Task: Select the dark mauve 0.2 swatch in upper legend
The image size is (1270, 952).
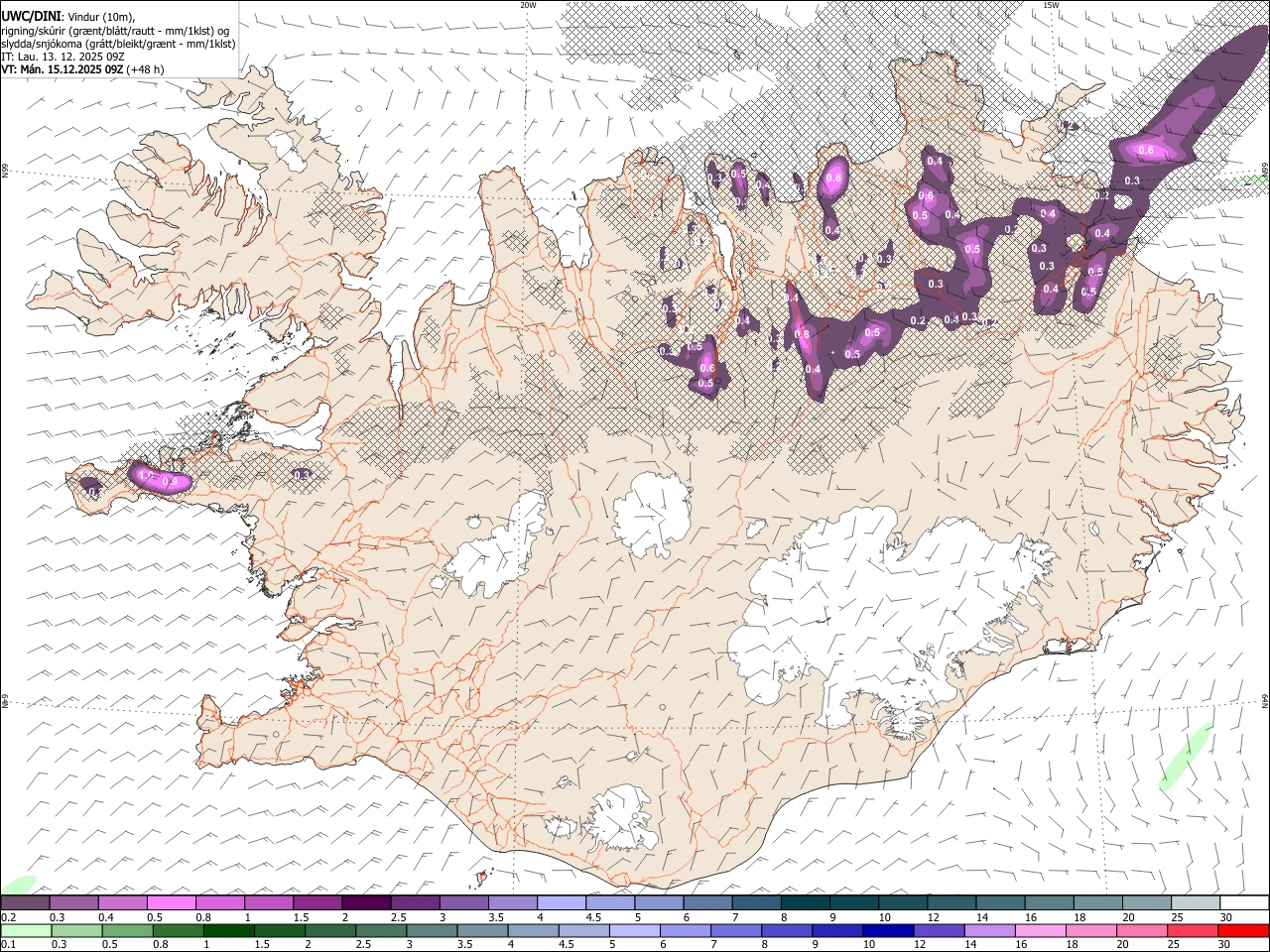Action: point(25,903)
